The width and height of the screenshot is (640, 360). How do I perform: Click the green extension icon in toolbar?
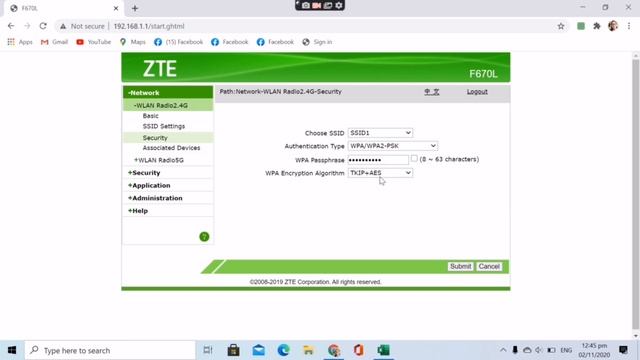coord(581,26)
